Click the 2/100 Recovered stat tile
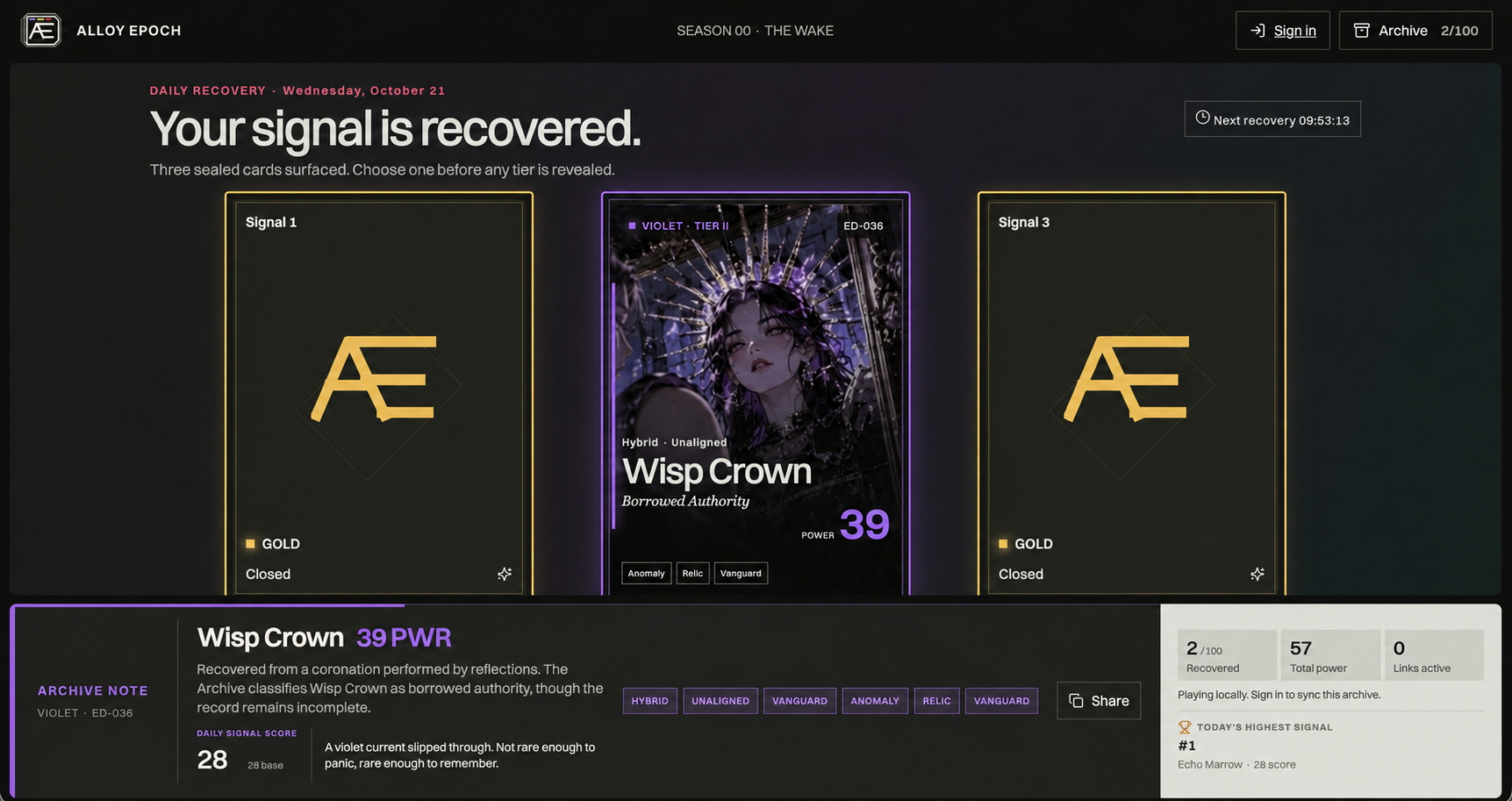 [x=1227, y=655]
